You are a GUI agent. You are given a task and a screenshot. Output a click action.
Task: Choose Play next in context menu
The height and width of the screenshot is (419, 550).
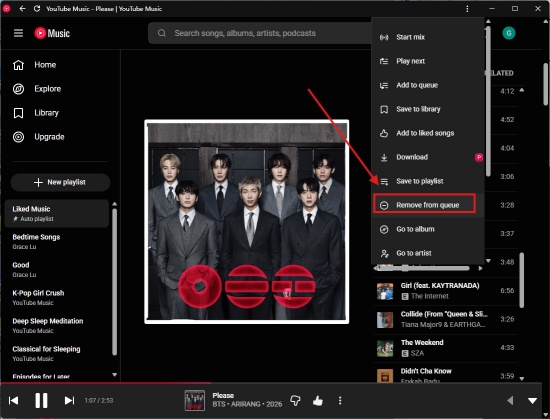[428, 61]
